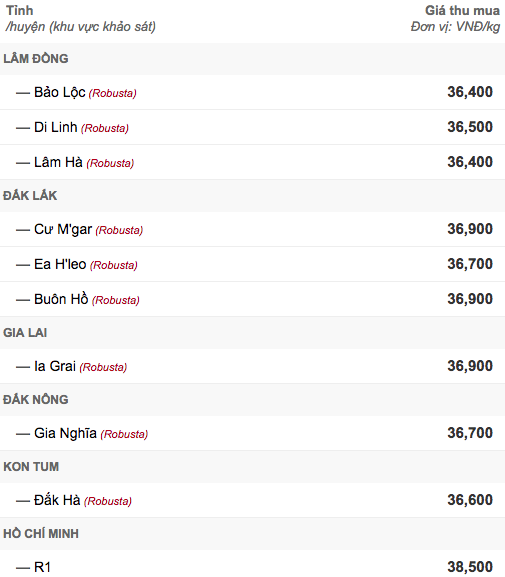Select the R1 price row

click(x=252, y=563)
